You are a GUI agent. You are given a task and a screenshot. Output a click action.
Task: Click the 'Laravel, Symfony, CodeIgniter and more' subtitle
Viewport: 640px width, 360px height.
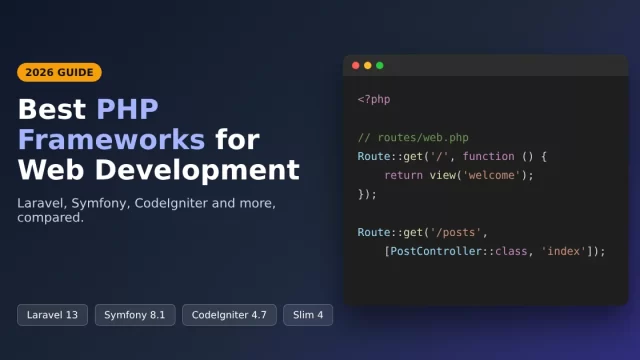(x=147, y=210)
